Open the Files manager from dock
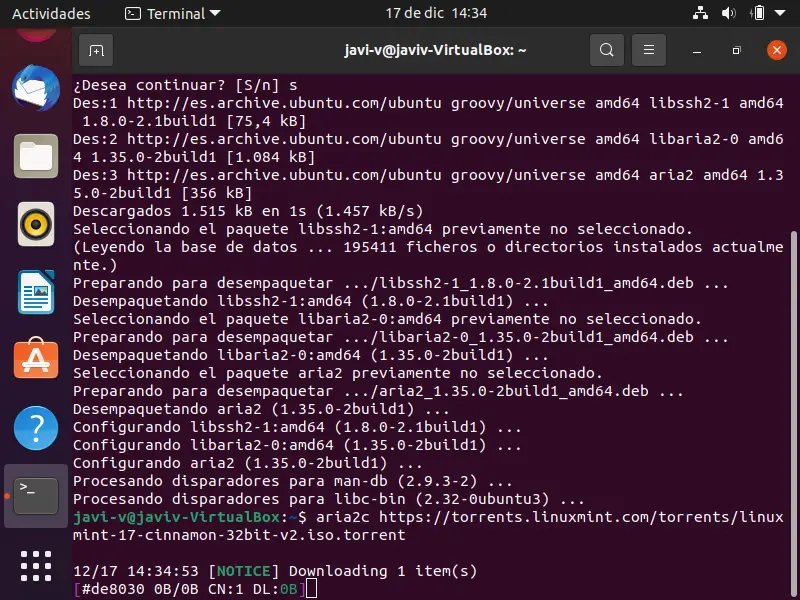 coord(36,156)
